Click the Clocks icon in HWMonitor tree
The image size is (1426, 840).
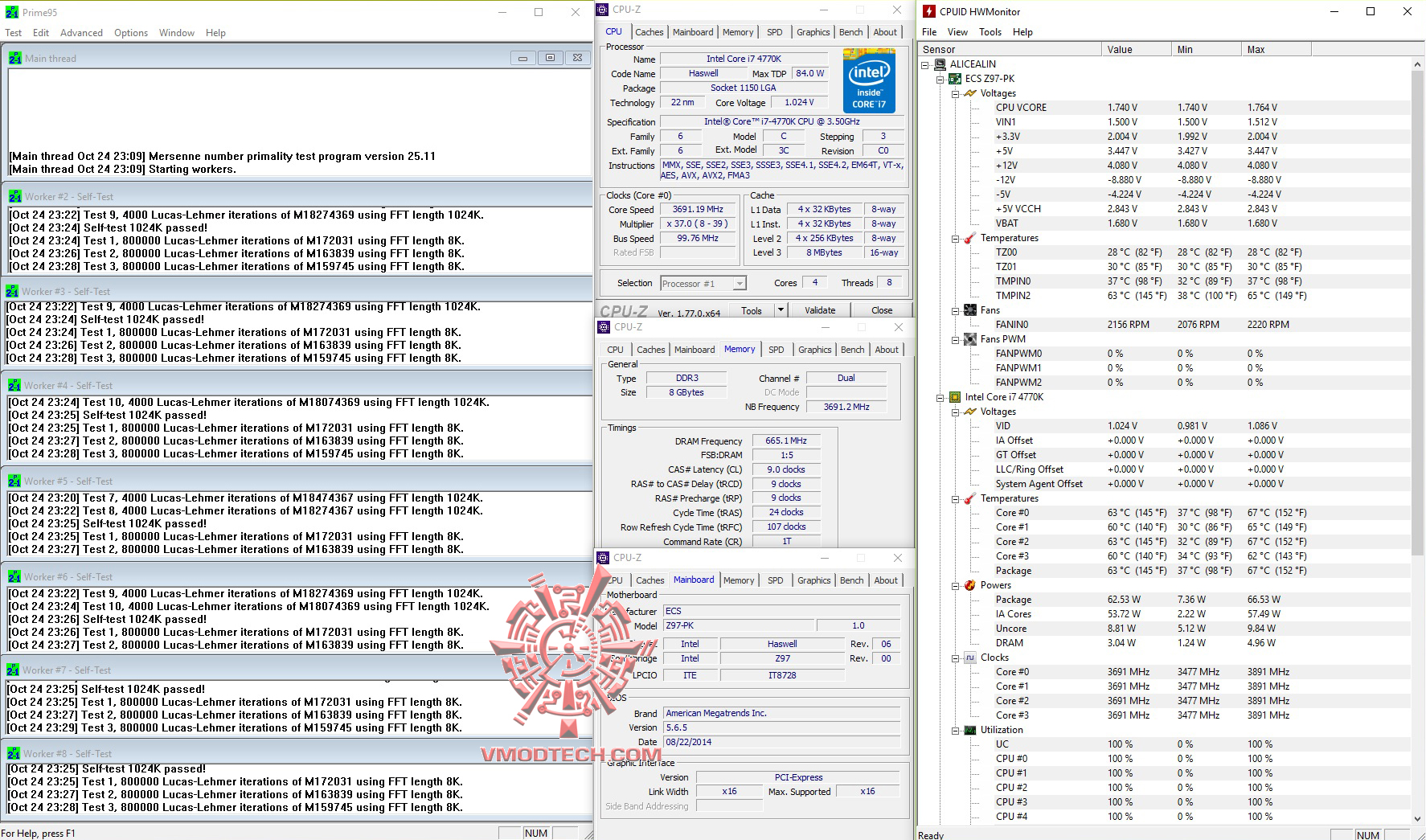pyautogui.click(x=970, y=658)
